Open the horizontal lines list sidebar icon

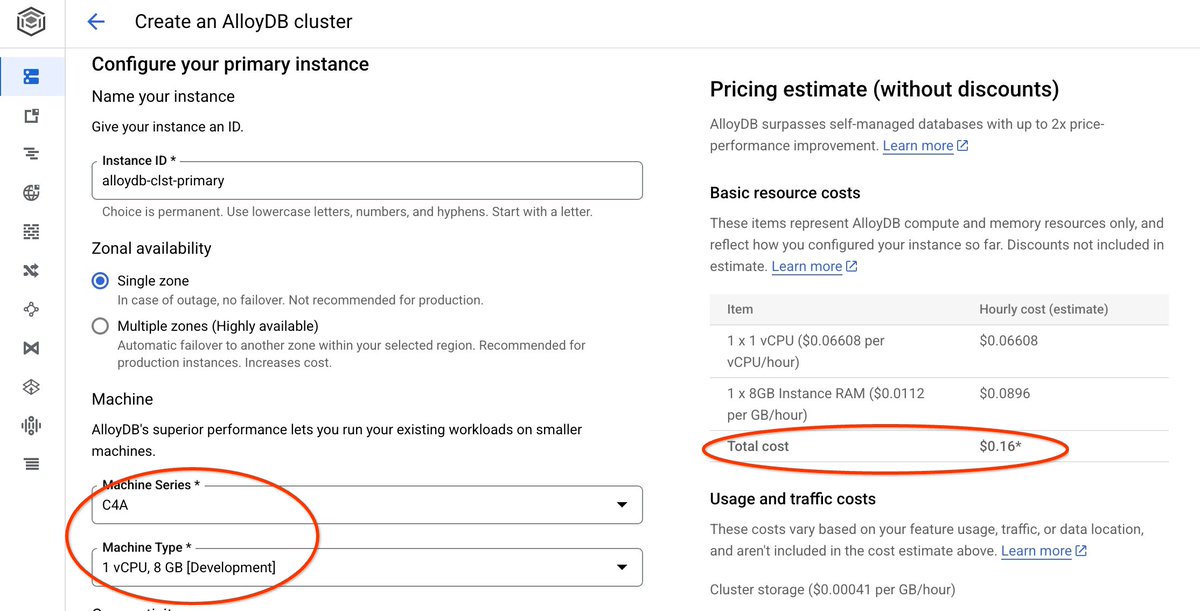click(x=32, y=464)
